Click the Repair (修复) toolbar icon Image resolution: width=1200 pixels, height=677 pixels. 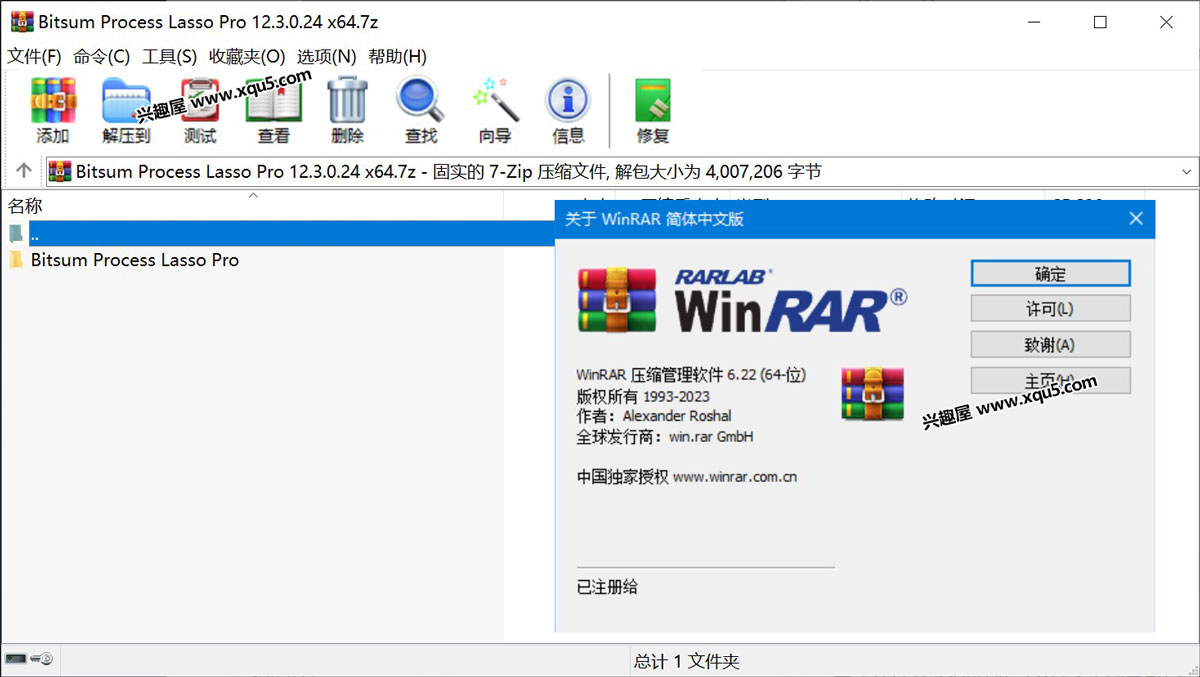[653, 111]
